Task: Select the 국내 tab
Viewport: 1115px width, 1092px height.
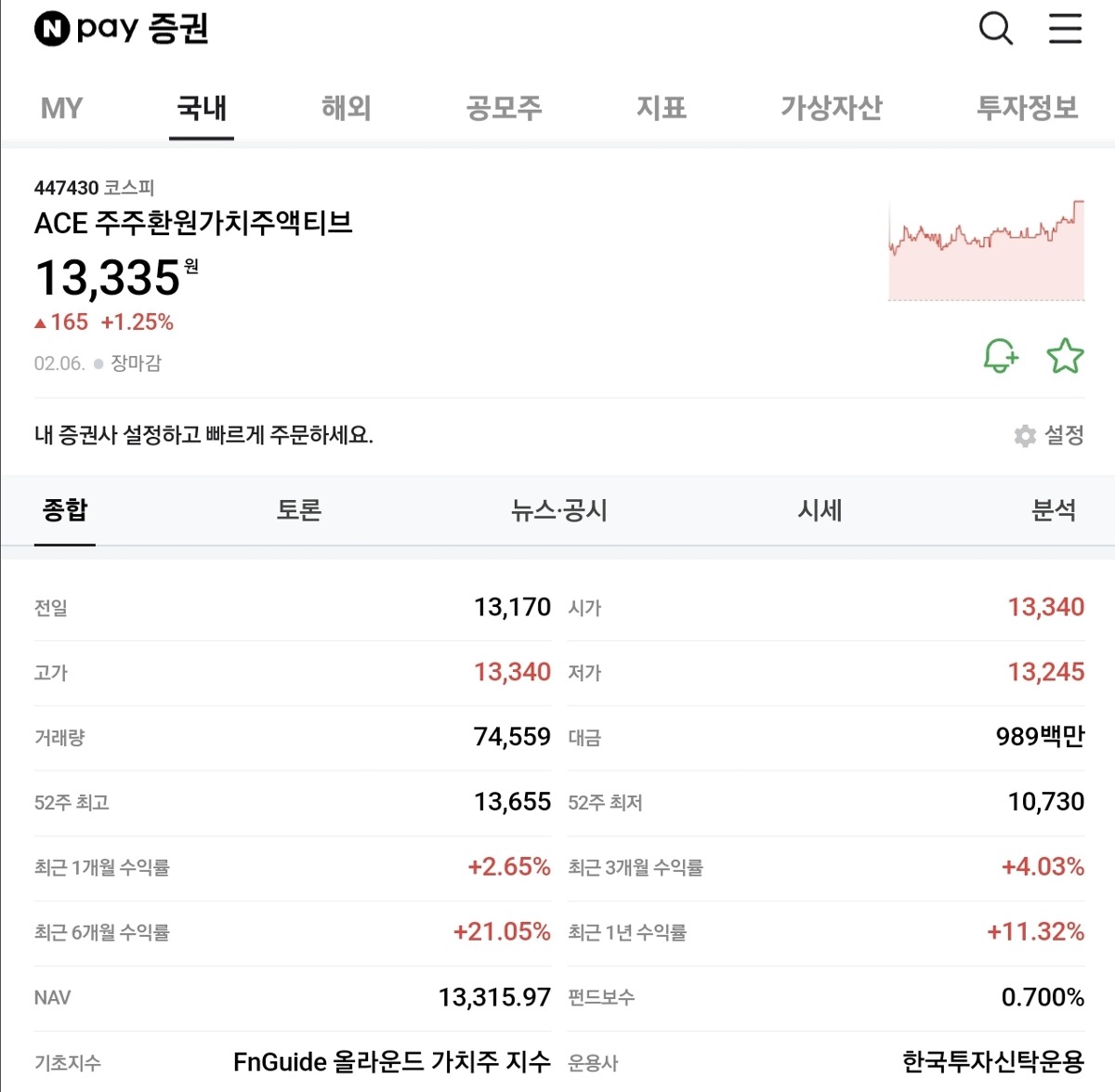Action: tap(202, 109)
